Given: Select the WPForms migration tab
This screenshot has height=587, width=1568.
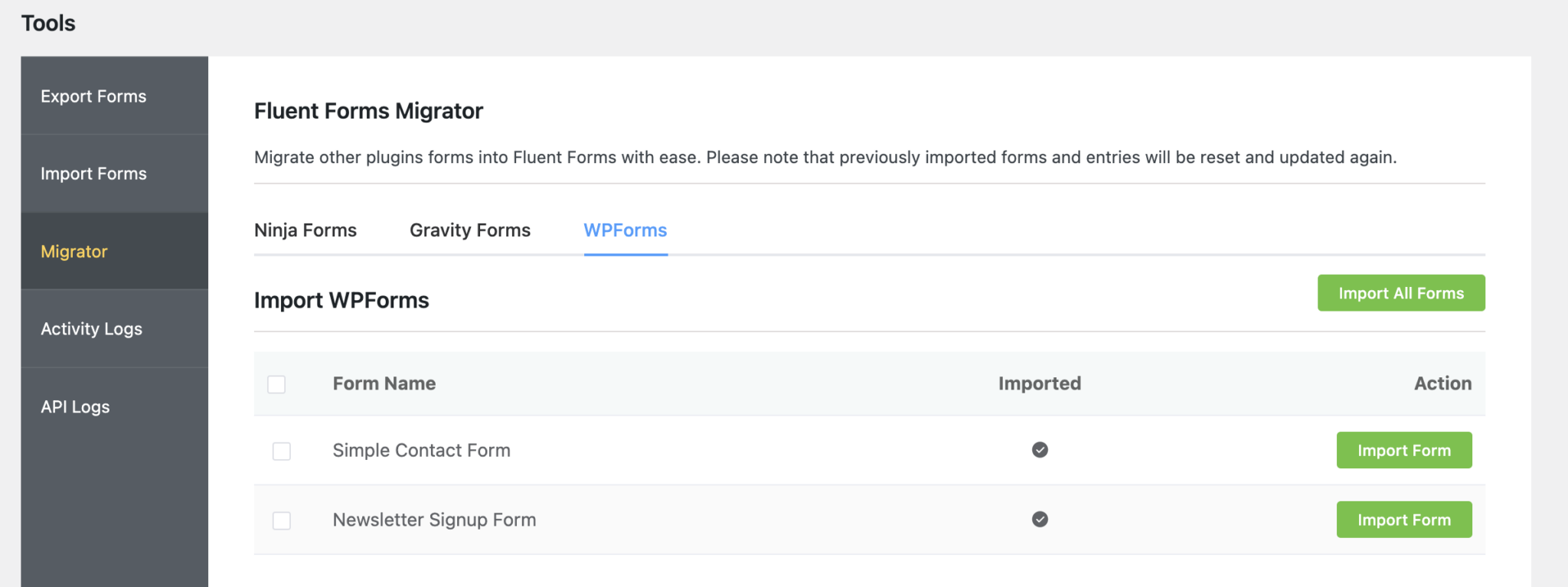Looking at the screenshot, I should pyautogui.click(x=625, y=230).
